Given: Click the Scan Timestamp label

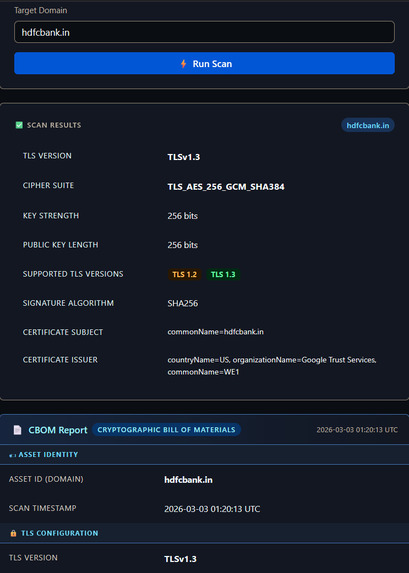Looking at the screenshot, I should 42,508.
